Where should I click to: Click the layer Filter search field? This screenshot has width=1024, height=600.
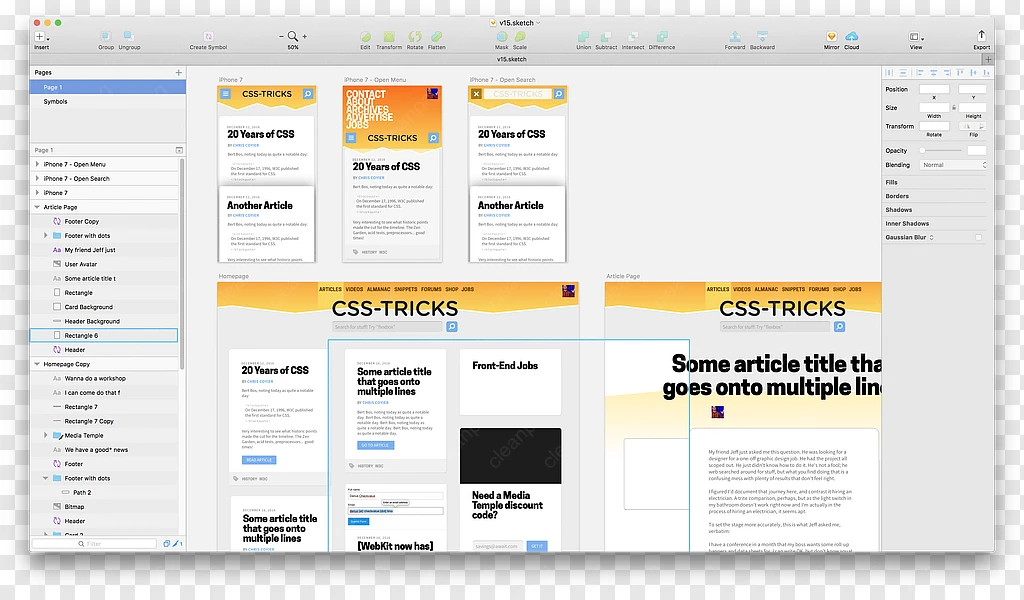point(95,543)
